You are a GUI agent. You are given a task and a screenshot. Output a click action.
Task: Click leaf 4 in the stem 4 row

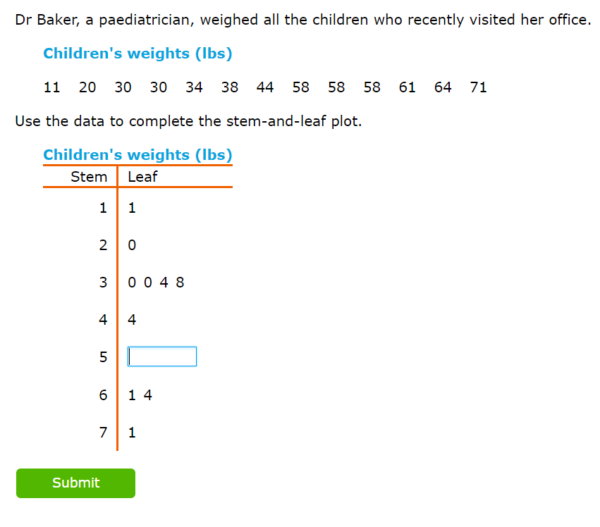tap(132, 320)
